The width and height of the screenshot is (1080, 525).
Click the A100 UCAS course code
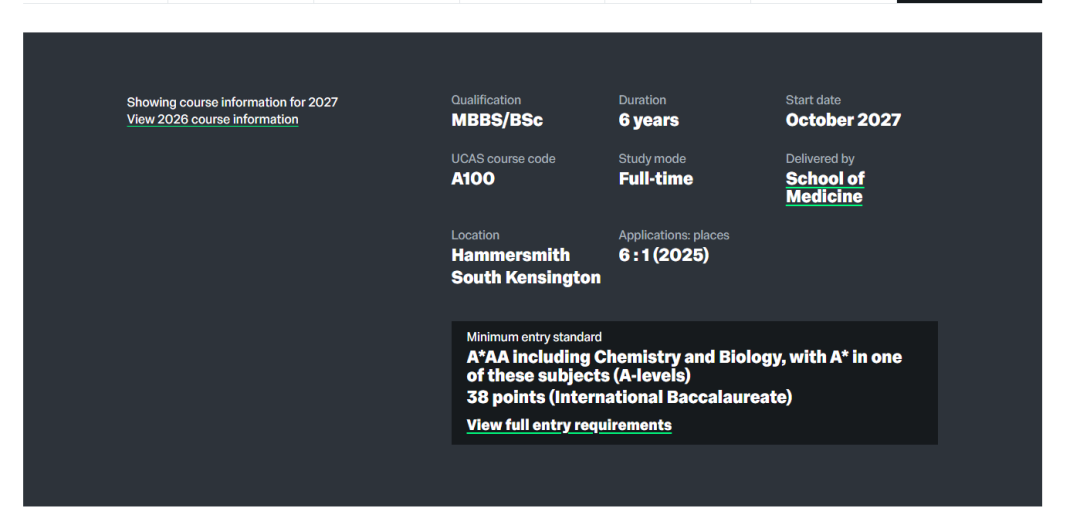[473, 179]
